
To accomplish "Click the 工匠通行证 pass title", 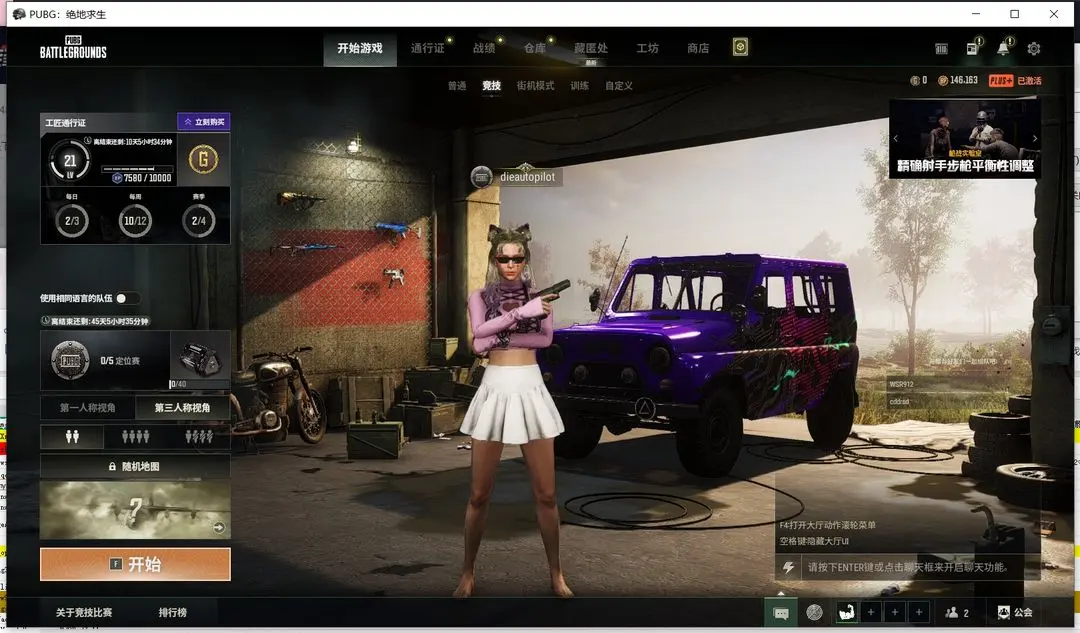I will click(66, 123).
